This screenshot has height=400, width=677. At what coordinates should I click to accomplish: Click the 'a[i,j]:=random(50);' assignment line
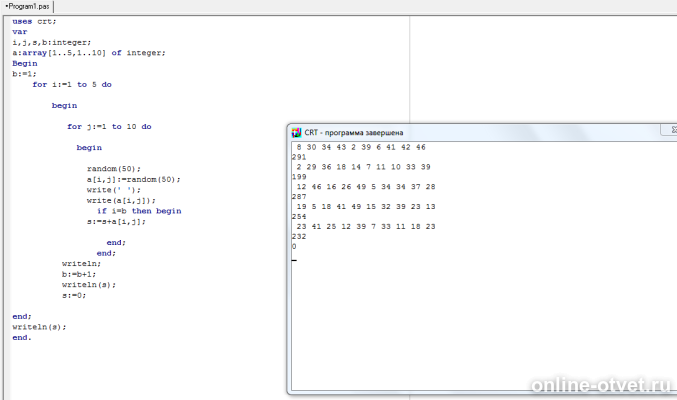[x=133, y=179]
